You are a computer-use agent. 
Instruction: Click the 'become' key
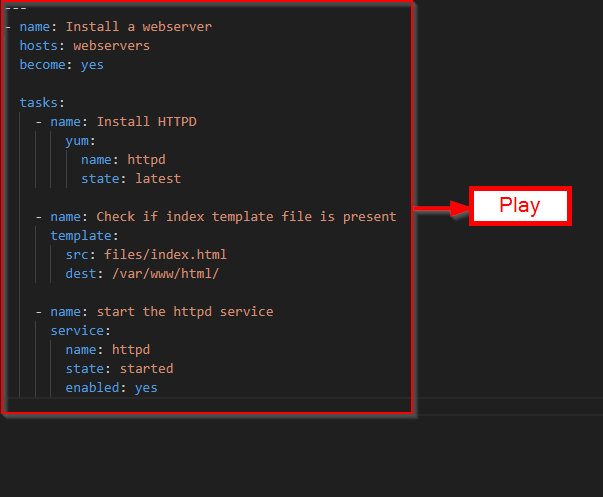(x=42, y=65)
